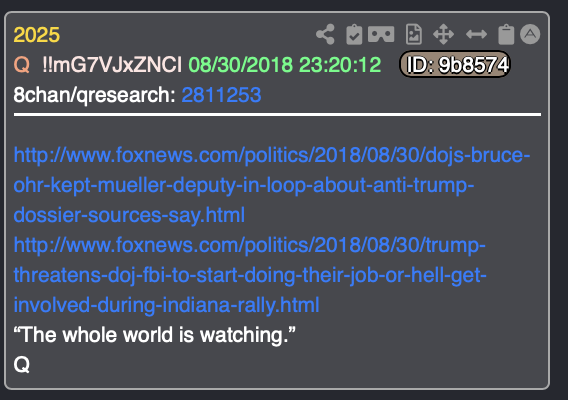Click the clipboard with checkmark icon
Viewport: 568px width, 400px height.
point(354,34)
